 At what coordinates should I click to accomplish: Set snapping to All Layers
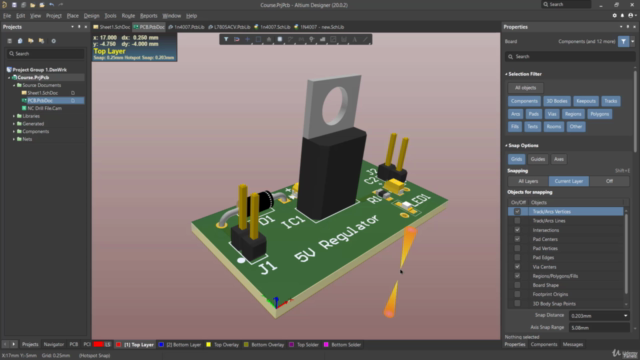click(528, 181)
